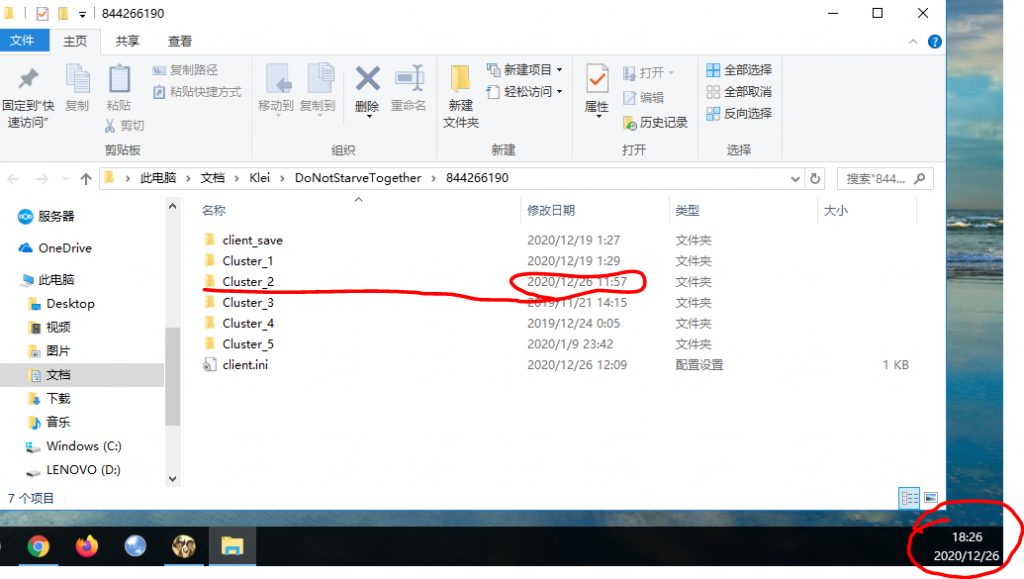Click the Copy icon in ribbon
This screenshot has height=579, width=1024.
[77, 80]
